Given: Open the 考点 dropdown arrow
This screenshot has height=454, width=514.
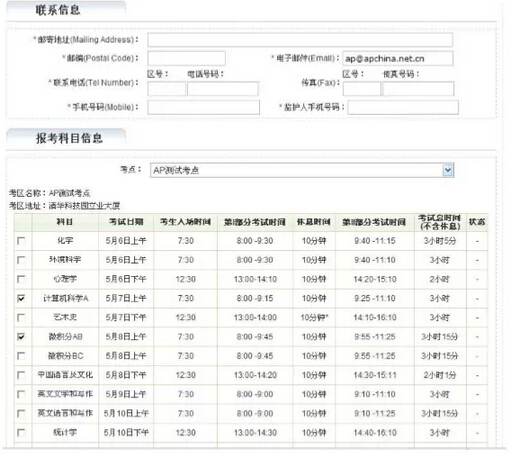Looking at the screenshot, I should click(x=448, y=170).
